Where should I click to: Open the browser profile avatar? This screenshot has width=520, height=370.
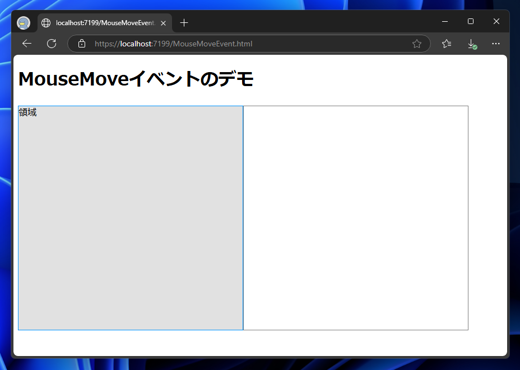[x=23, y=23]
